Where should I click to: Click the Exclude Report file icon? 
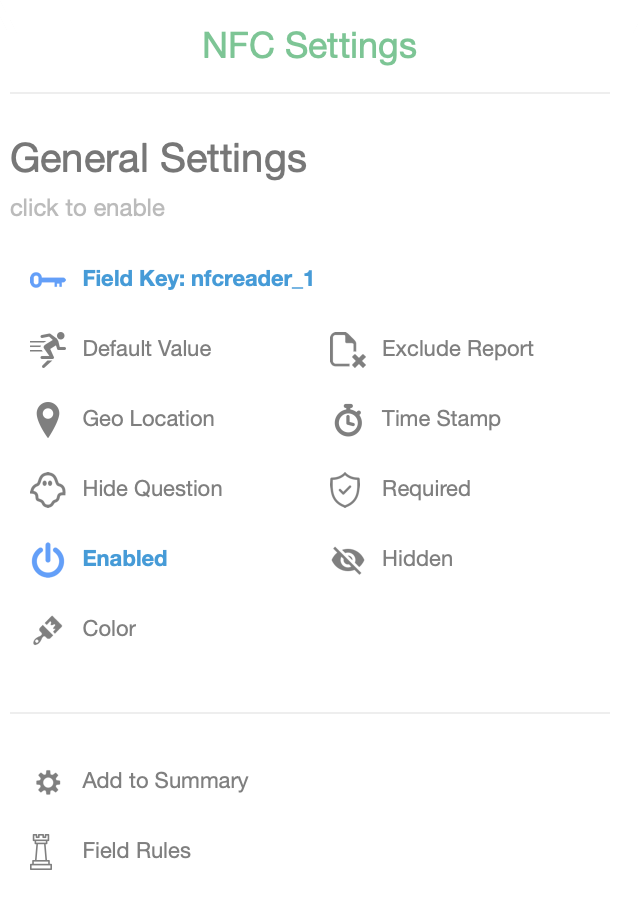point(347,350)
